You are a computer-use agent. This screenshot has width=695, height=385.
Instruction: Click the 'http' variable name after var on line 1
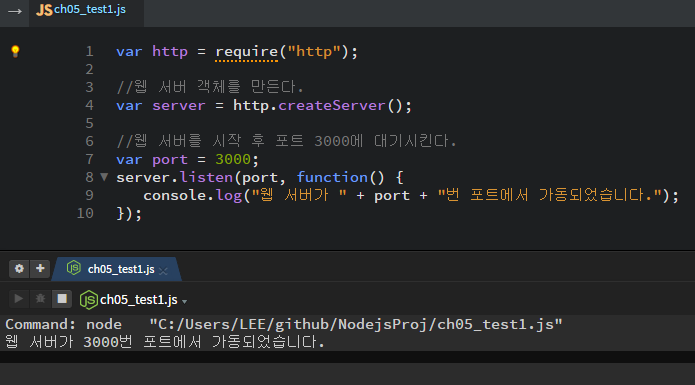[170, 52]
